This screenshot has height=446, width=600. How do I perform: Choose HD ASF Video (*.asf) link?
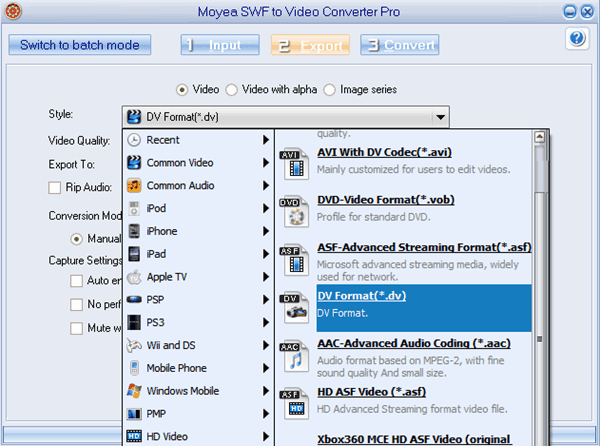click(371, 392)
